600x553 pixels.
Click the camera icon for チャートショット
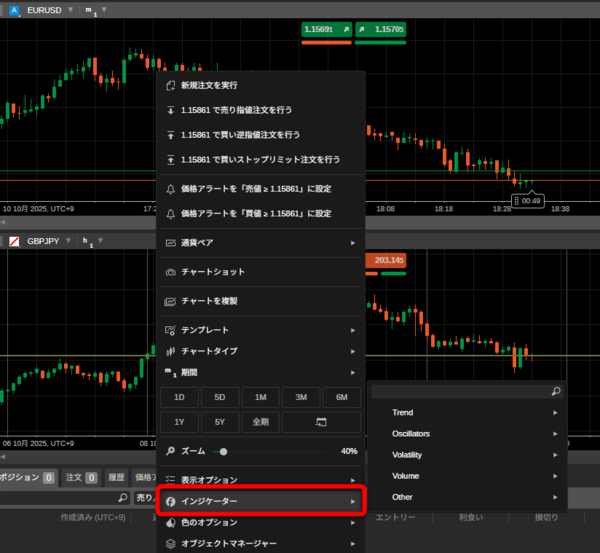pos(171,271)
